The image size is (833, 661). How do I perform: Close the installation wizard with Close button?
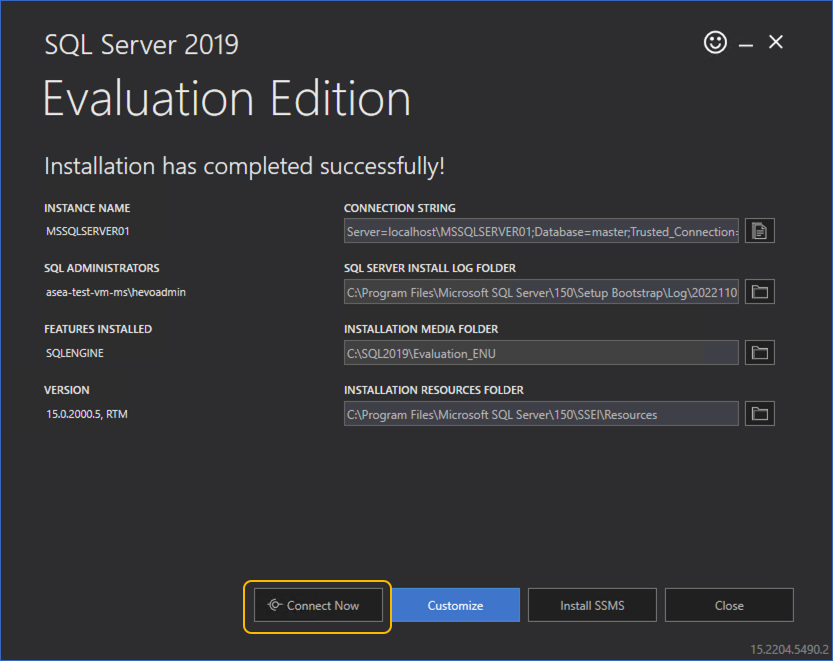pyautogui.click(x=729, y=605)
